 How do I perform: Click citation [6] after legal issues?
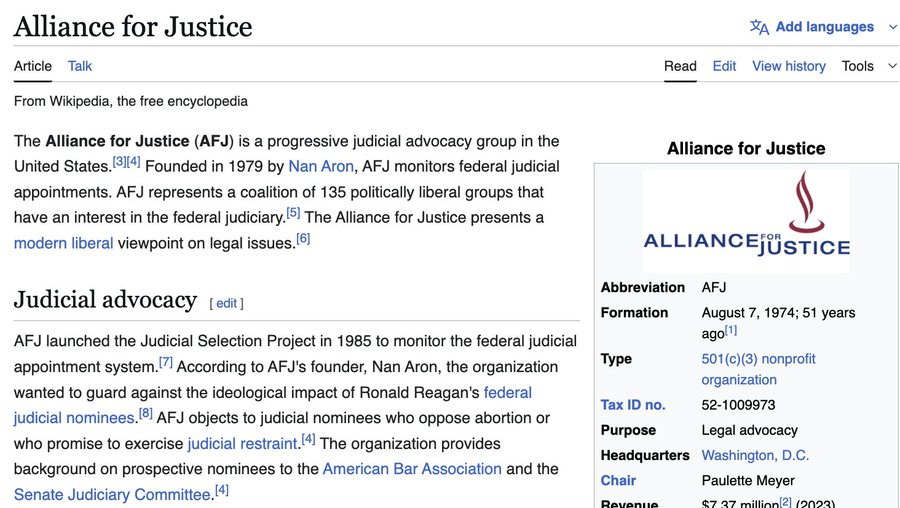303,238
